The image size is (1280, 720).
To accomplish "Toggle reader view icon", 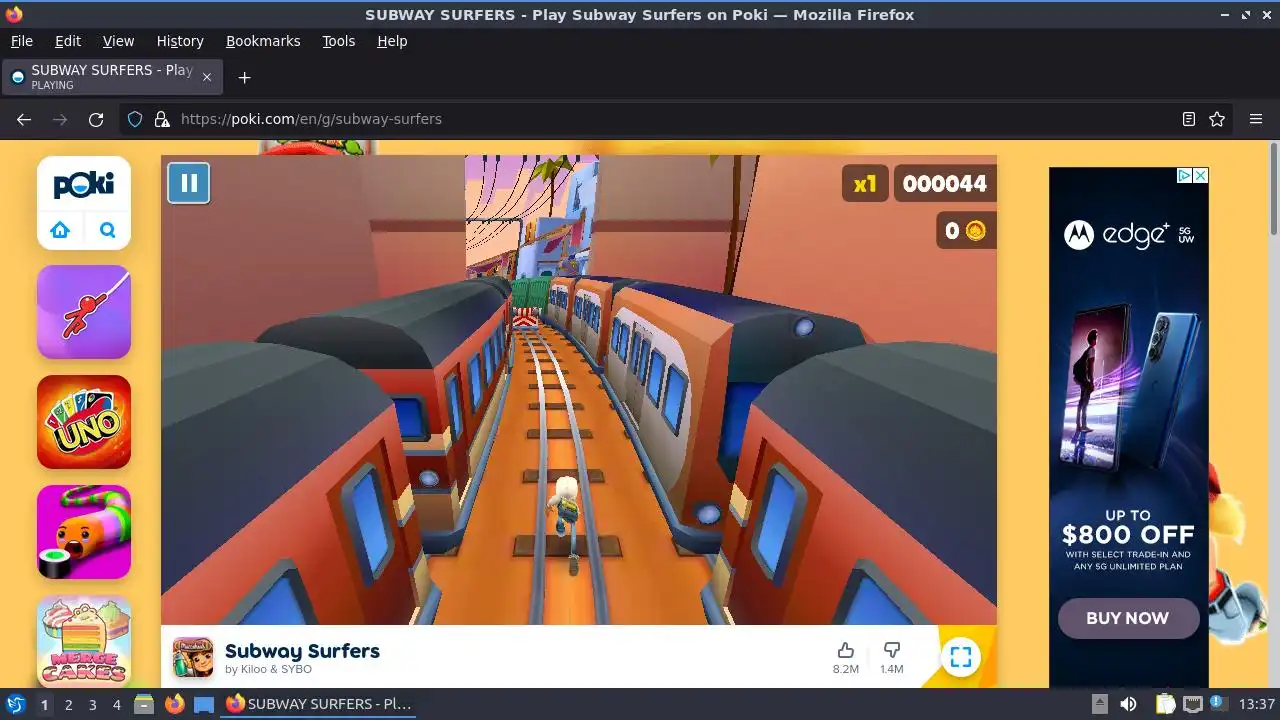I will [x=1188, y=119].
